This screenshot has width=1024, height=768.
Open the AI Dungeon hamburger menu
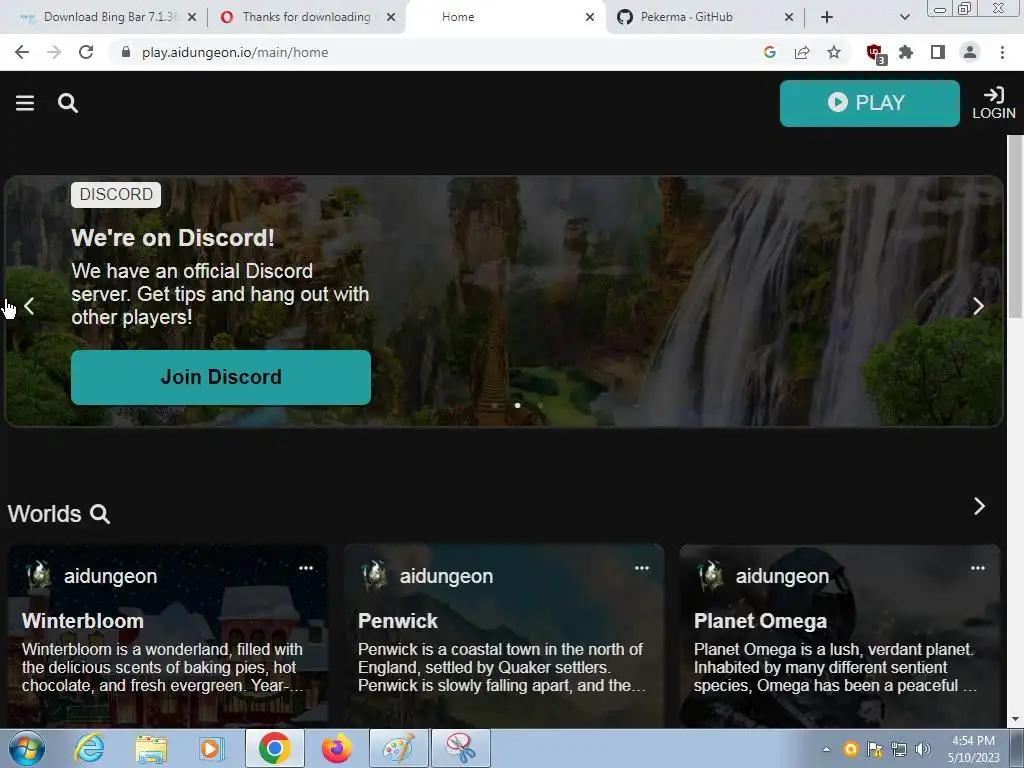click(25, 103)
